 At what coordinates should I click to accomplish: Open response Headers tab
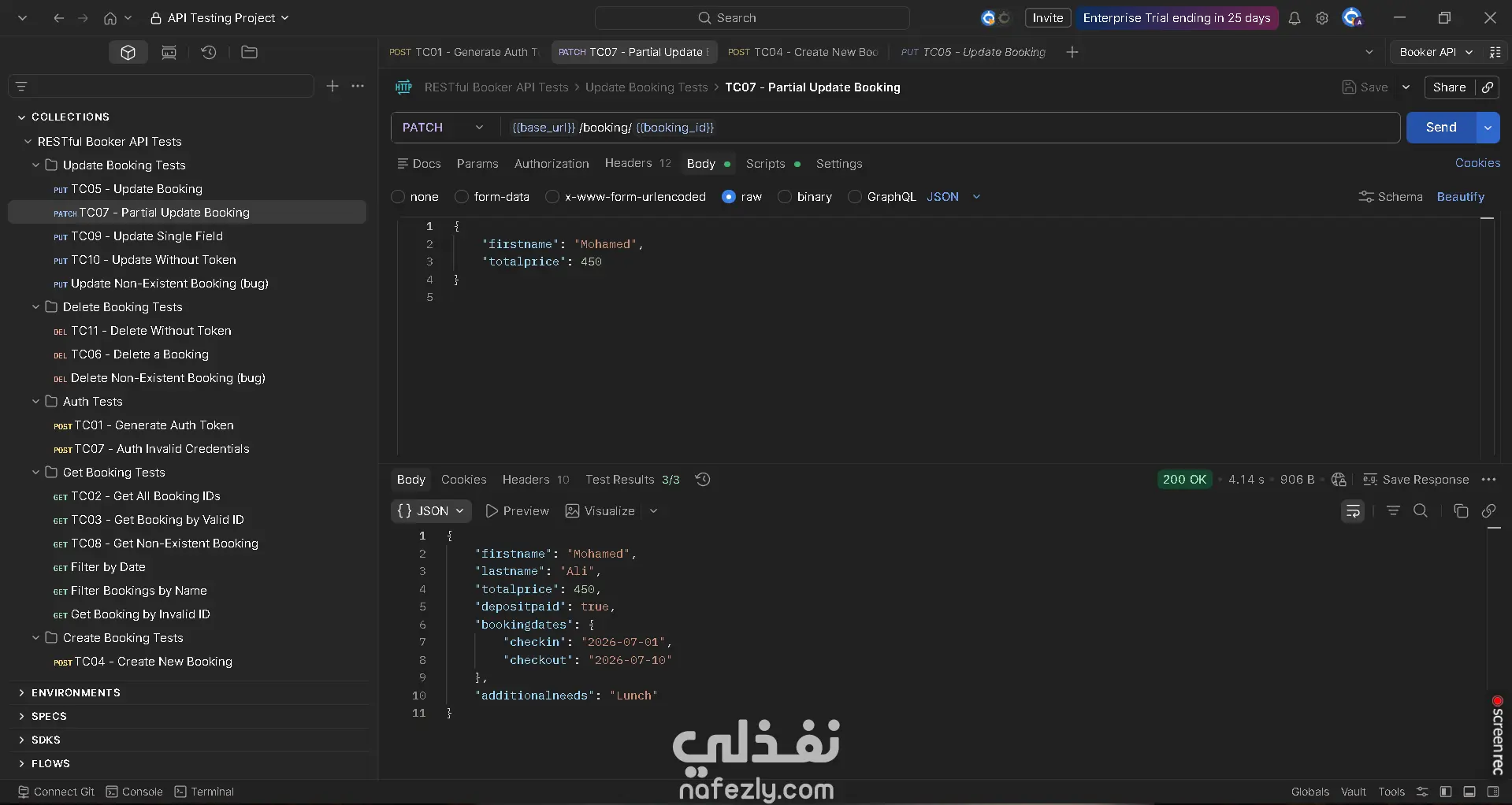[536, 480]
